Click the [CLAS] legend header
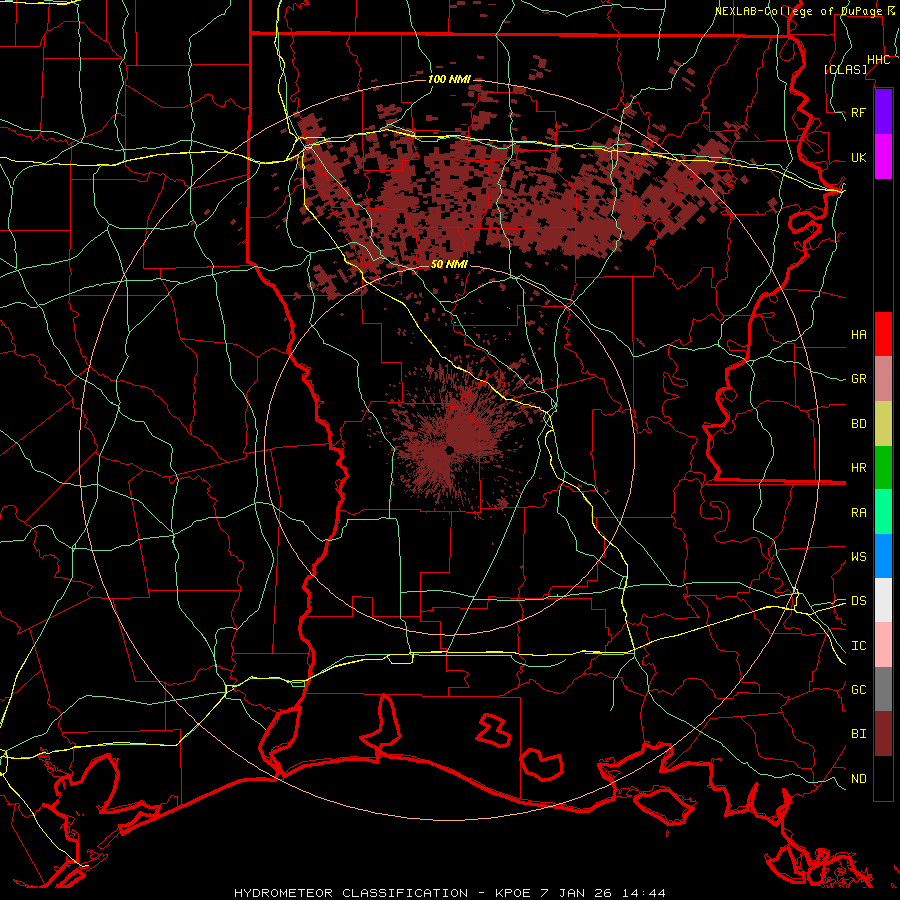 click(x=845, y=69)
